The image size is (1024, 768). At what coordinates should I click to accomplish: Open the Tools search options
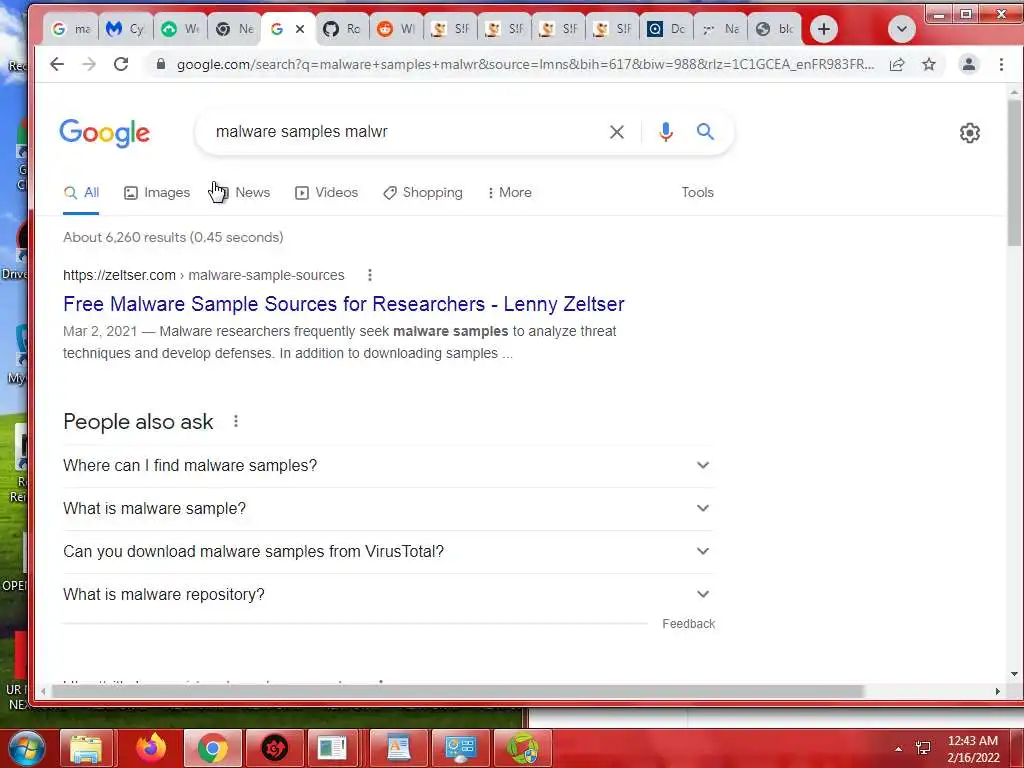coord(697,193)
